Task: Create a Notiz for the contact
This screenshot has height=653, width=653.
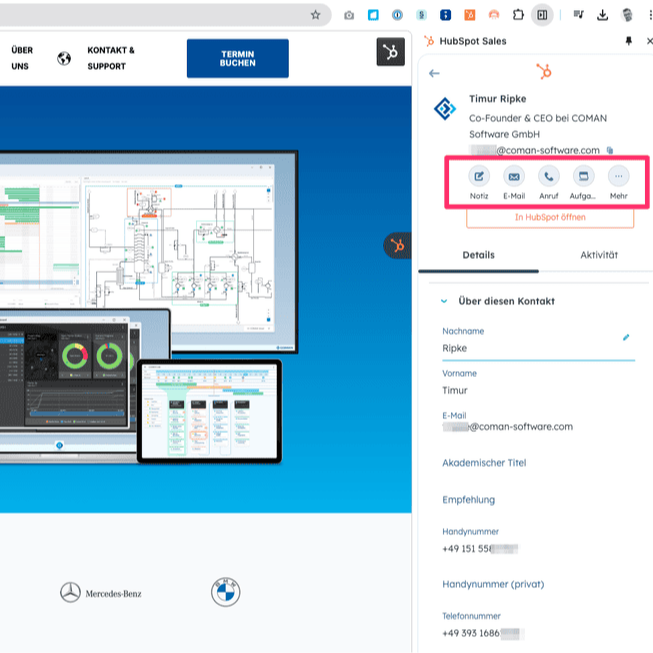Action: tap(479, 183)
